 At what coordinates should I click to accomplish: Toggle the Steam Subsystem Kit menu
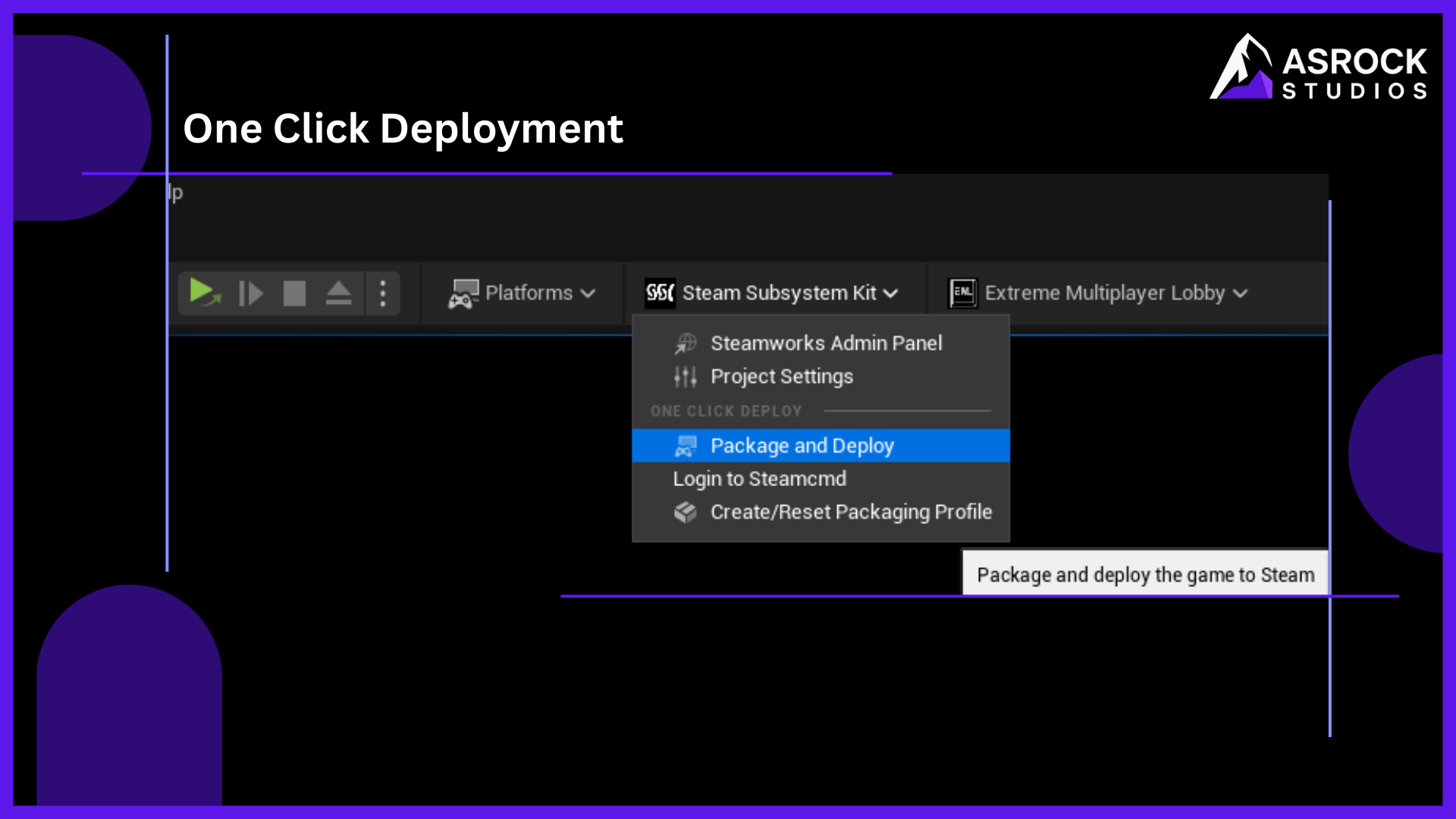pyautogui.click(x=772, y=293)
